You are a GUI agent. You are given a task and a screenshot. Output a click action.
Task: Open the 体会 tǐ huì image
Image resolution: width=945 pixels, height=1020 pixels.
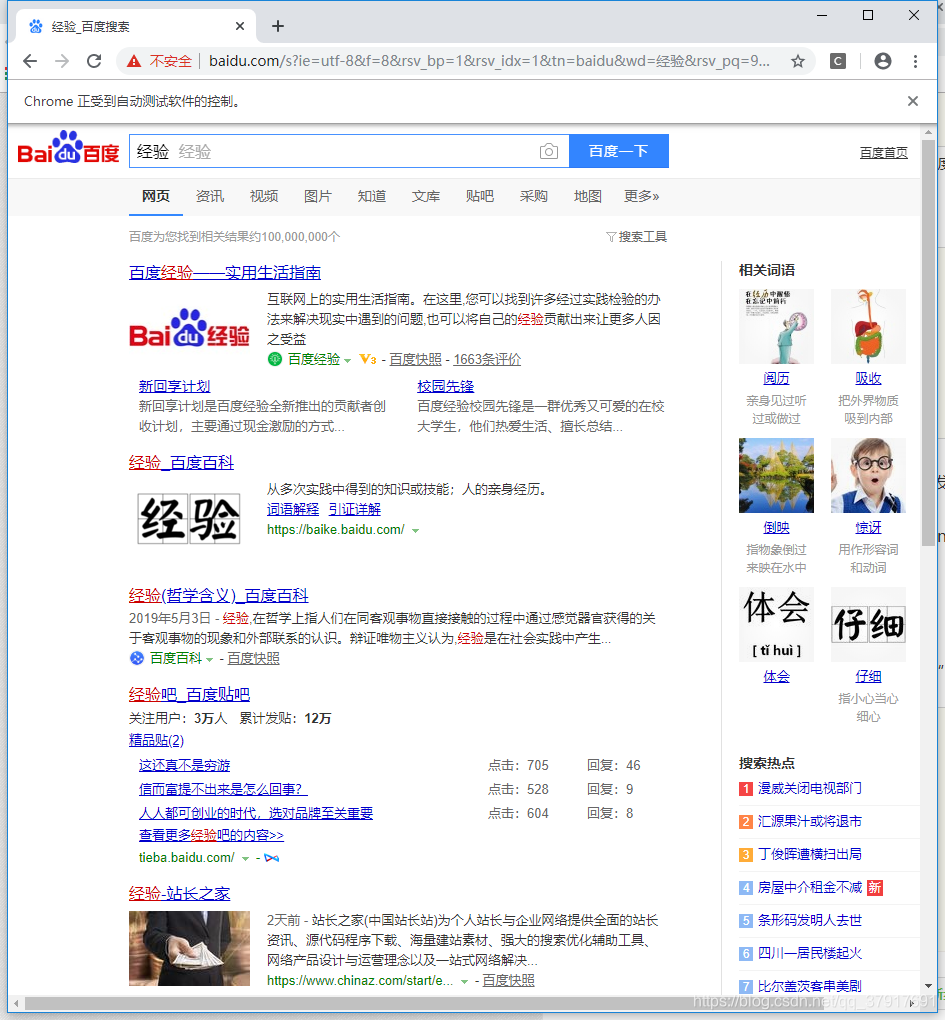coord(776,624)
